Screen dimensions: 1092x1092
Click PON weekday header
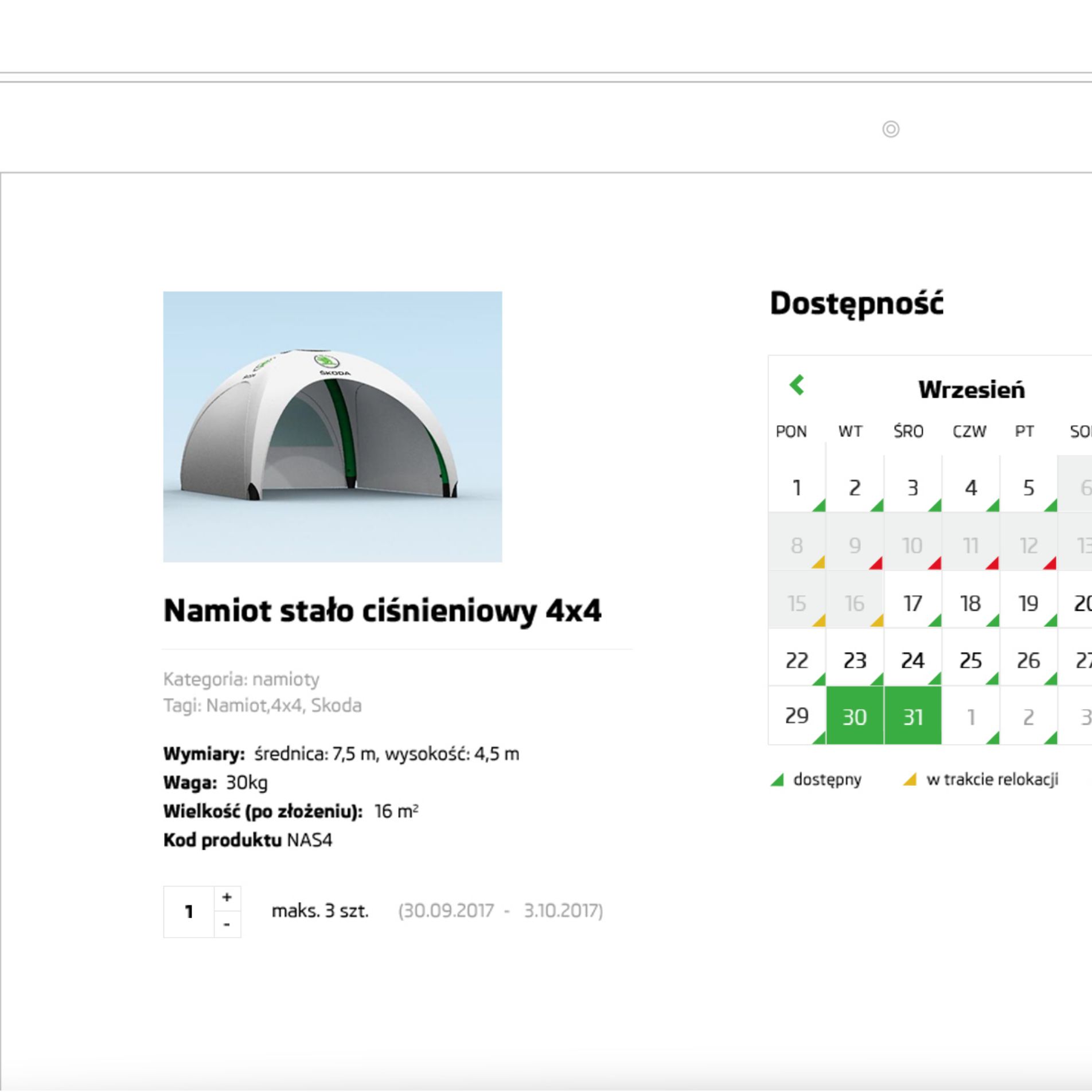point(791,432)
